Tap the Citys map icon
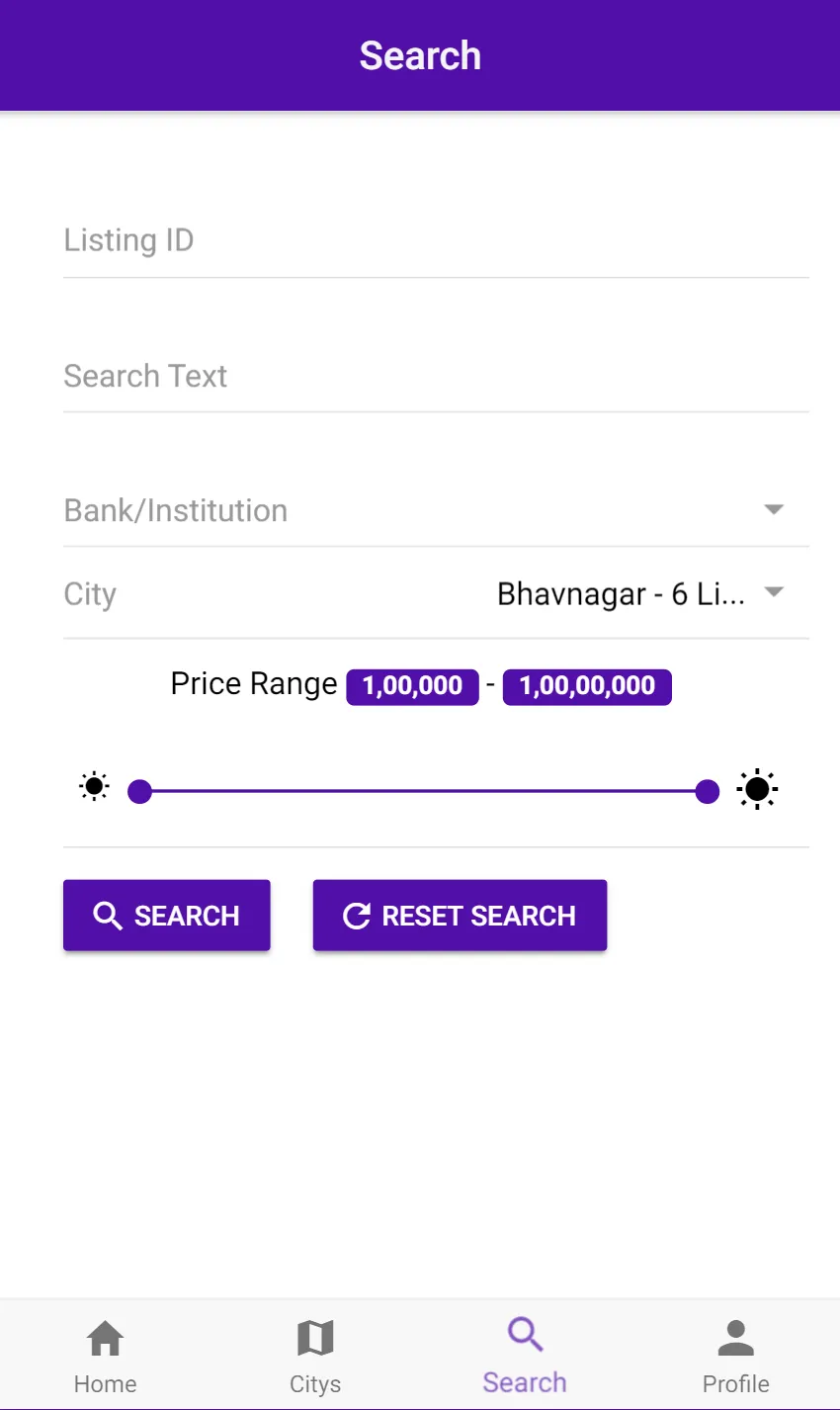Screen dimensions: 840x1410 point(315,1339)
